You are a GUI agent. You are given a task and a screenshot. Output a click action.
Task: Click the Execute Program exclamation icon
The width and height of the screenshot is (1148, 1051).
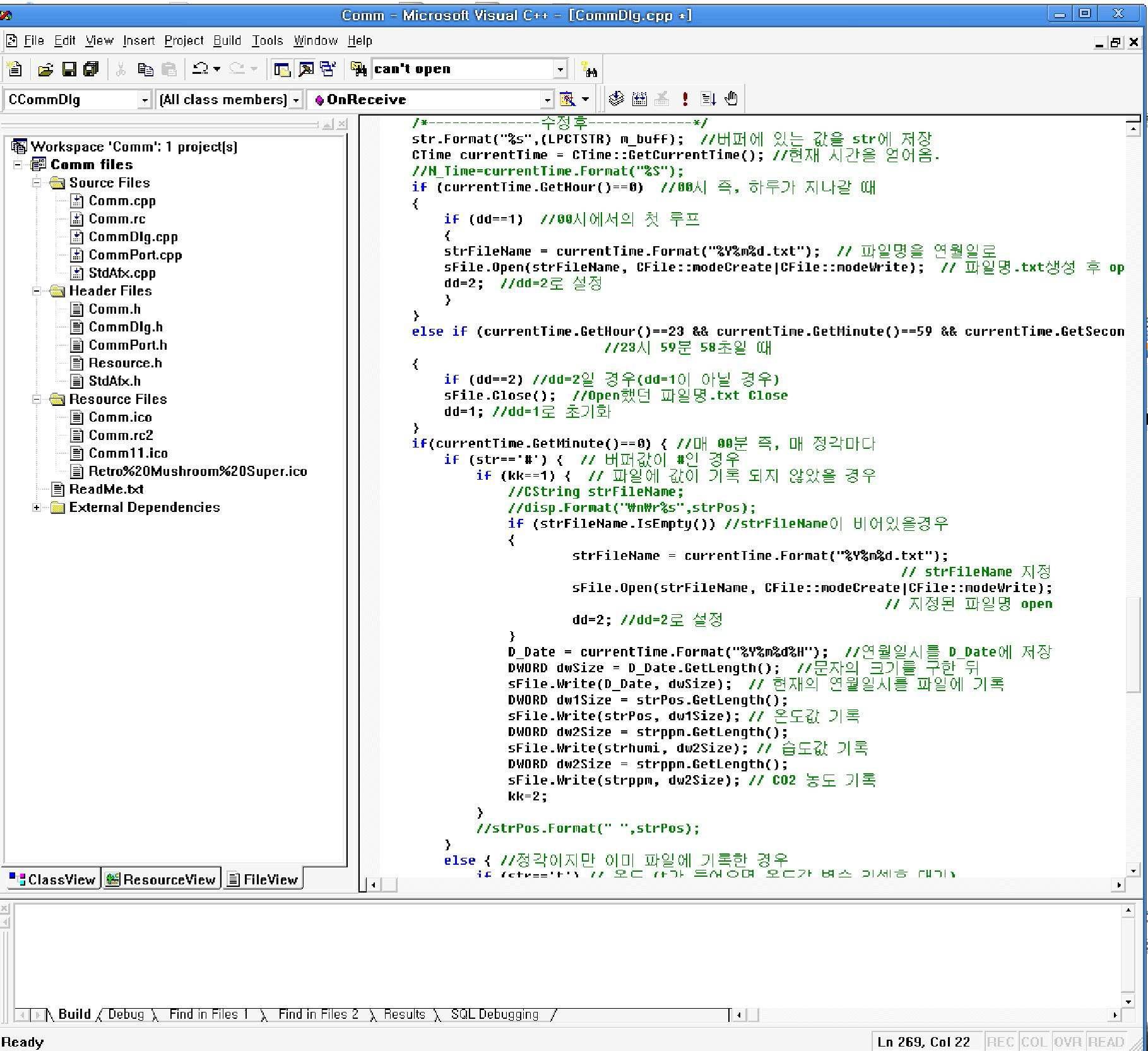tap(685, 98)
